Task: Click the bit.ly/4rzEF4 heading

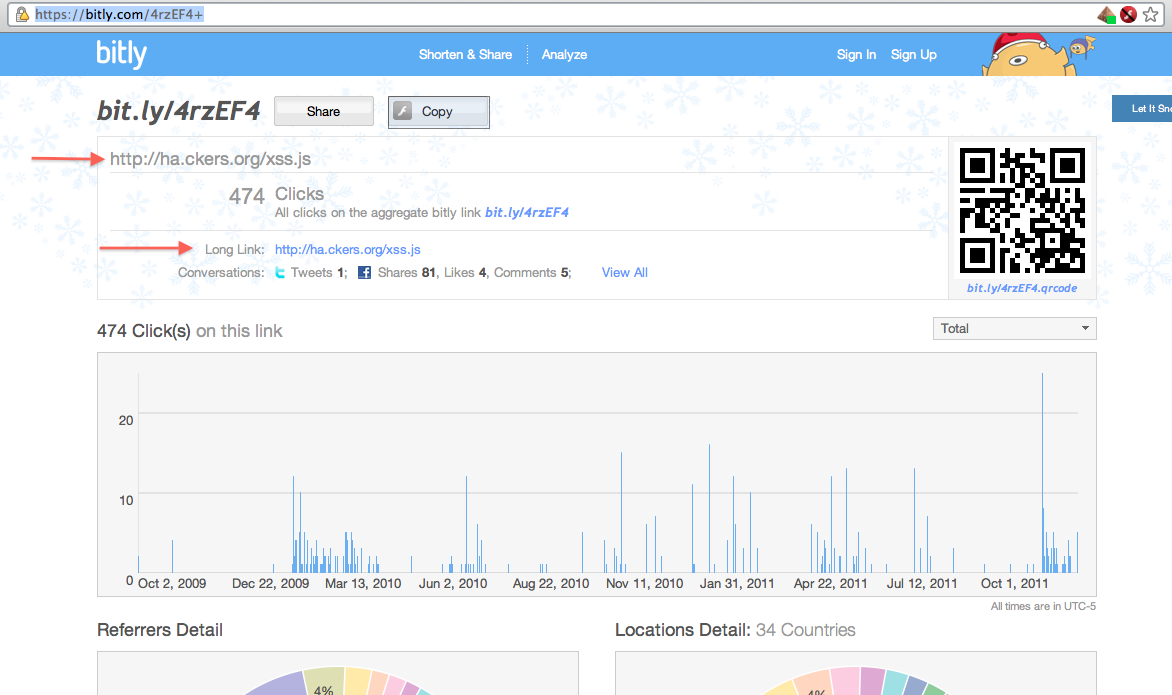Action: point(179,111)
